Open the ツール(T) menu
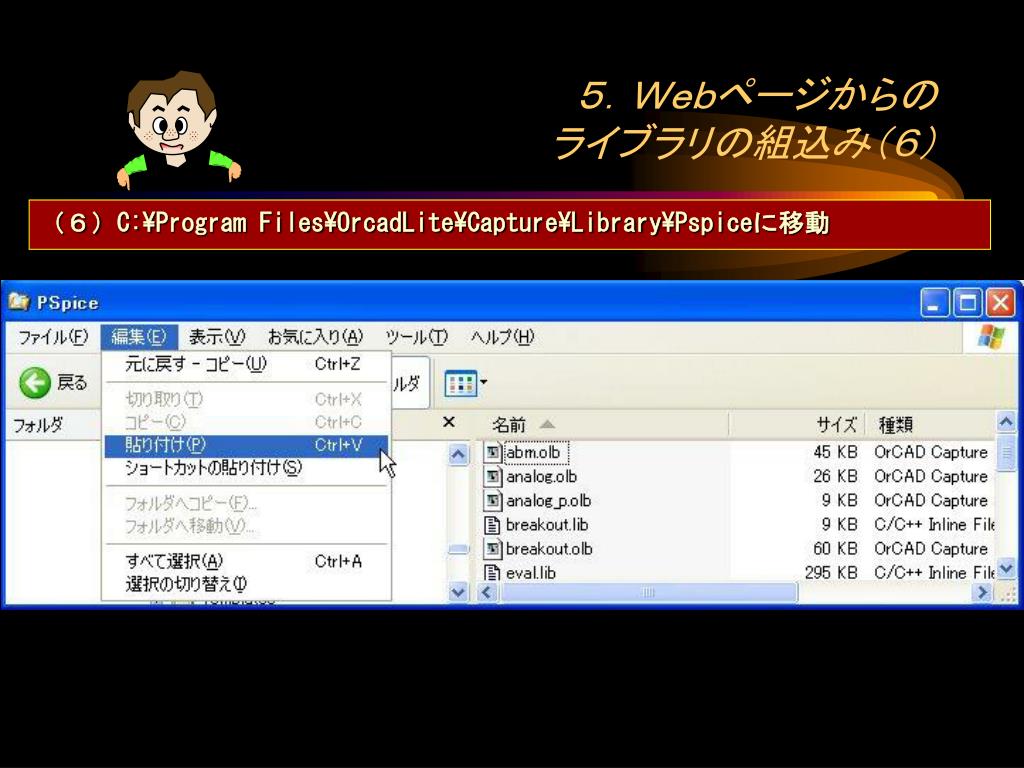This screenshot has height=768, width=1024. click(x=417, y=337)
